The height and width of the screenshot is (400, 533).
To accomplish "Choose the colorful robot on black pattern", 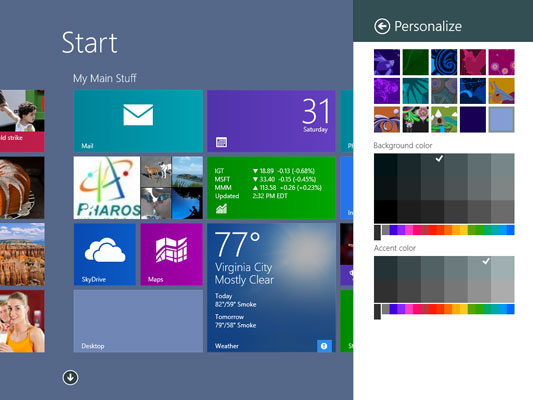I will pos(415,119).
